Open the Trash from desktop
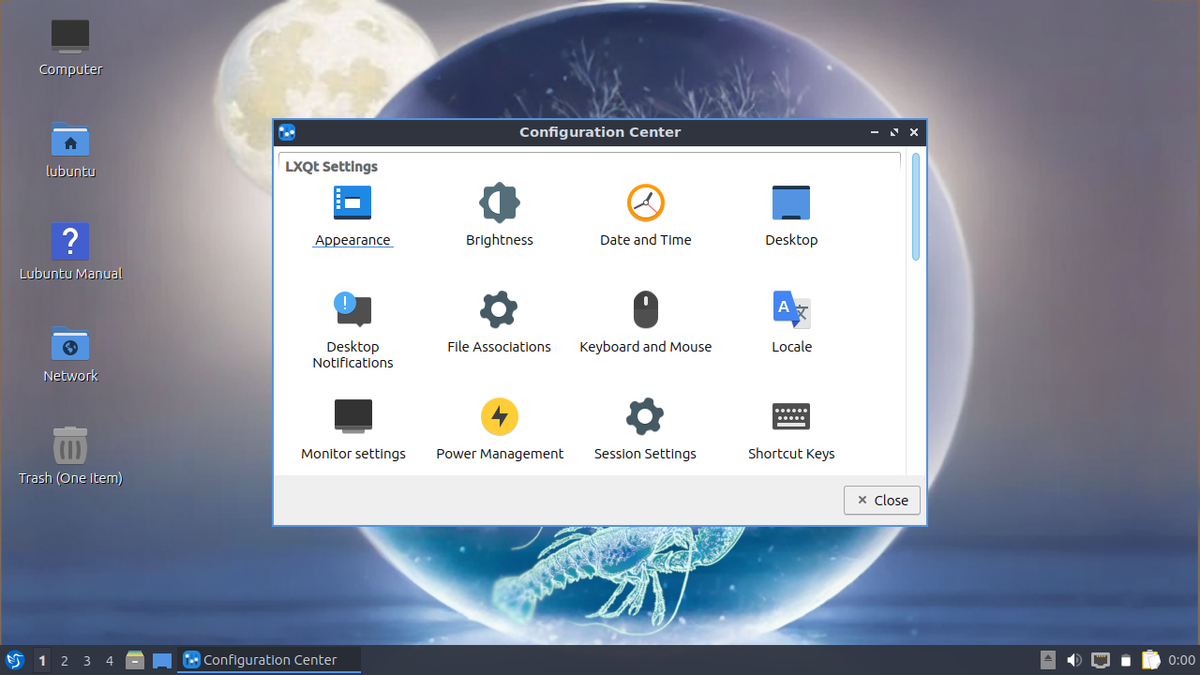1200x675 pixels. pos(70,450)
